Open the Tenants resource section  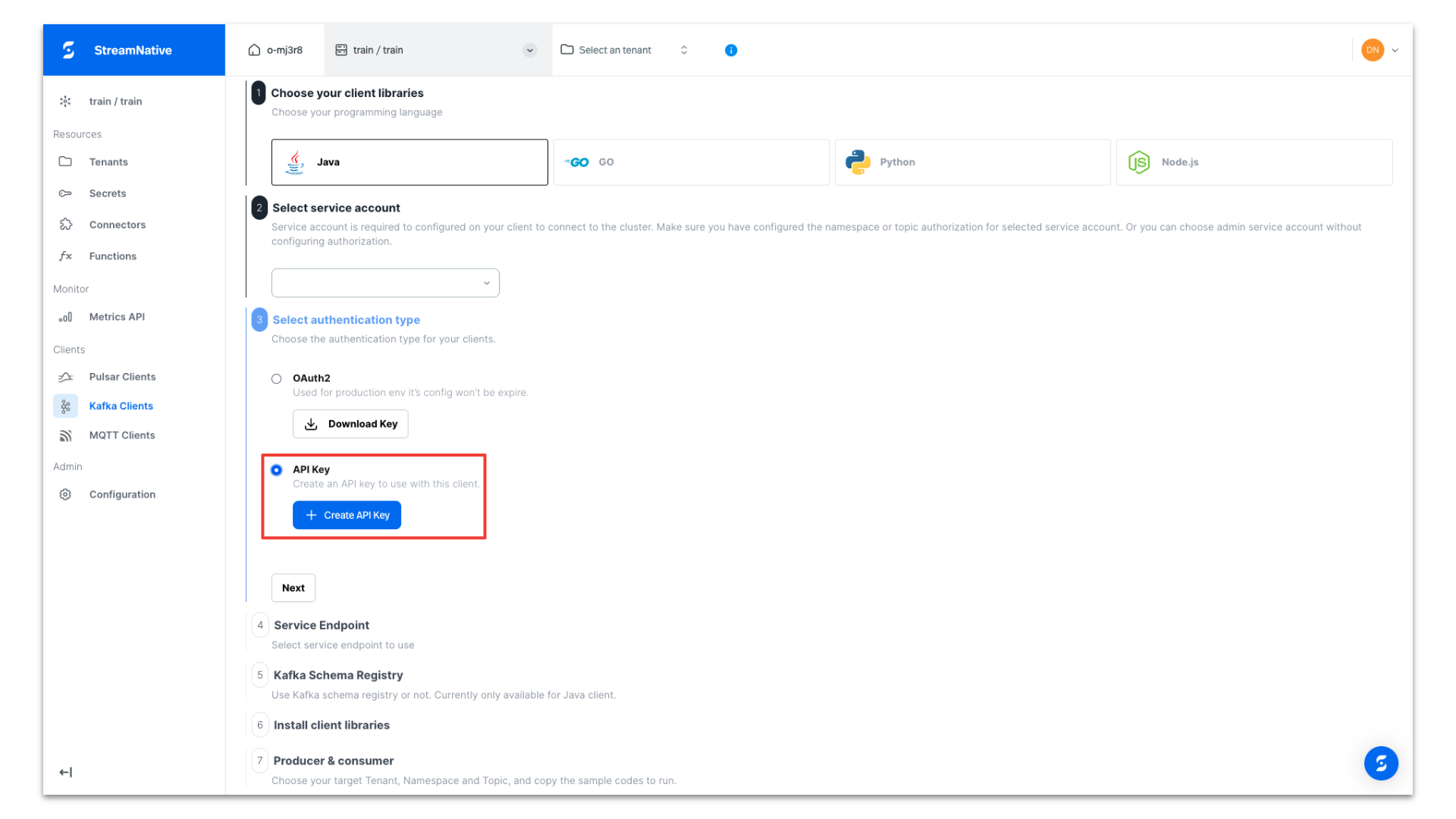[x=108, y=162]
